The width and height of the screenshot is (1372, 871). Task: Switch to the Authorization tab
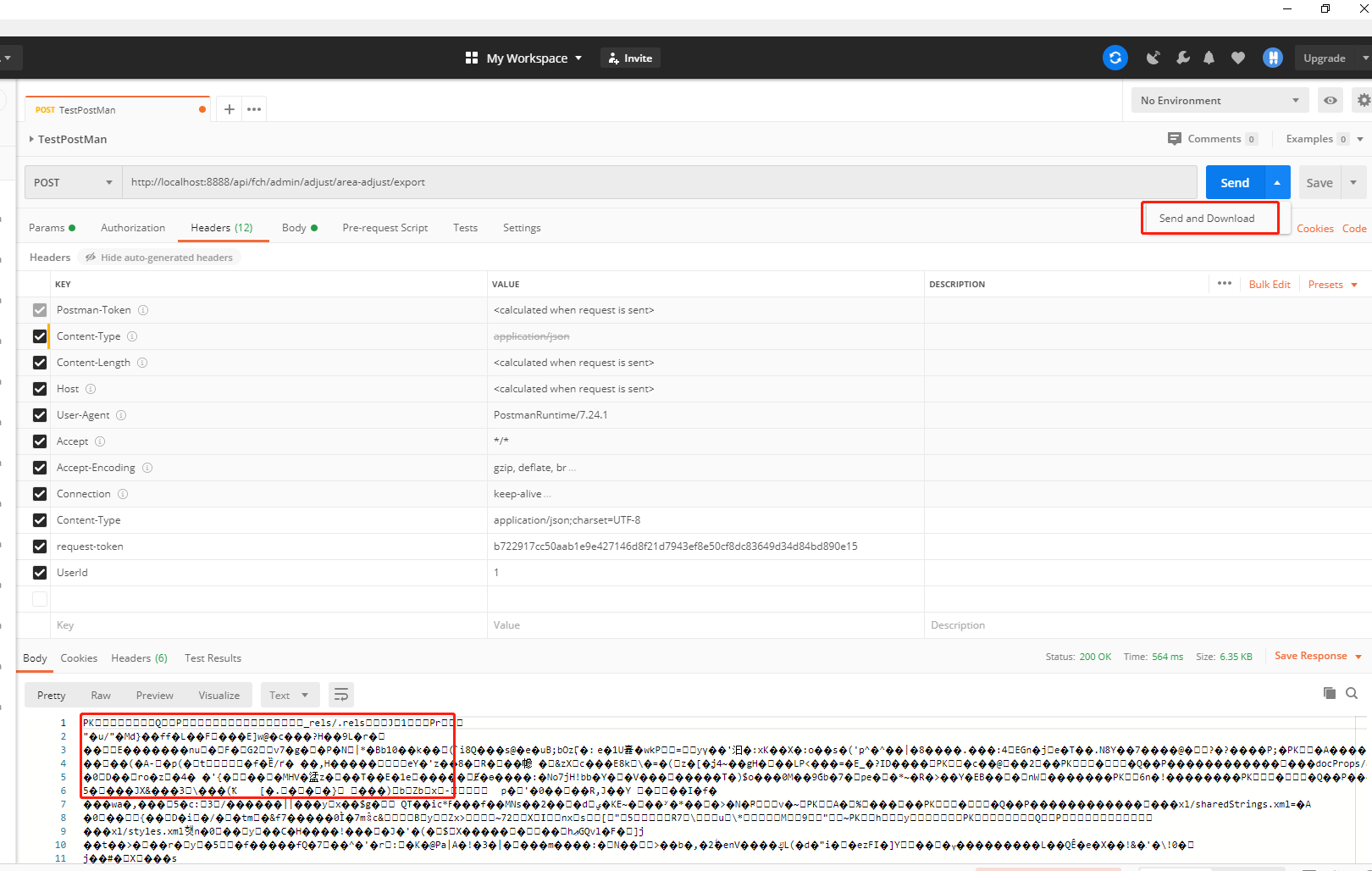tap(133, 228)
